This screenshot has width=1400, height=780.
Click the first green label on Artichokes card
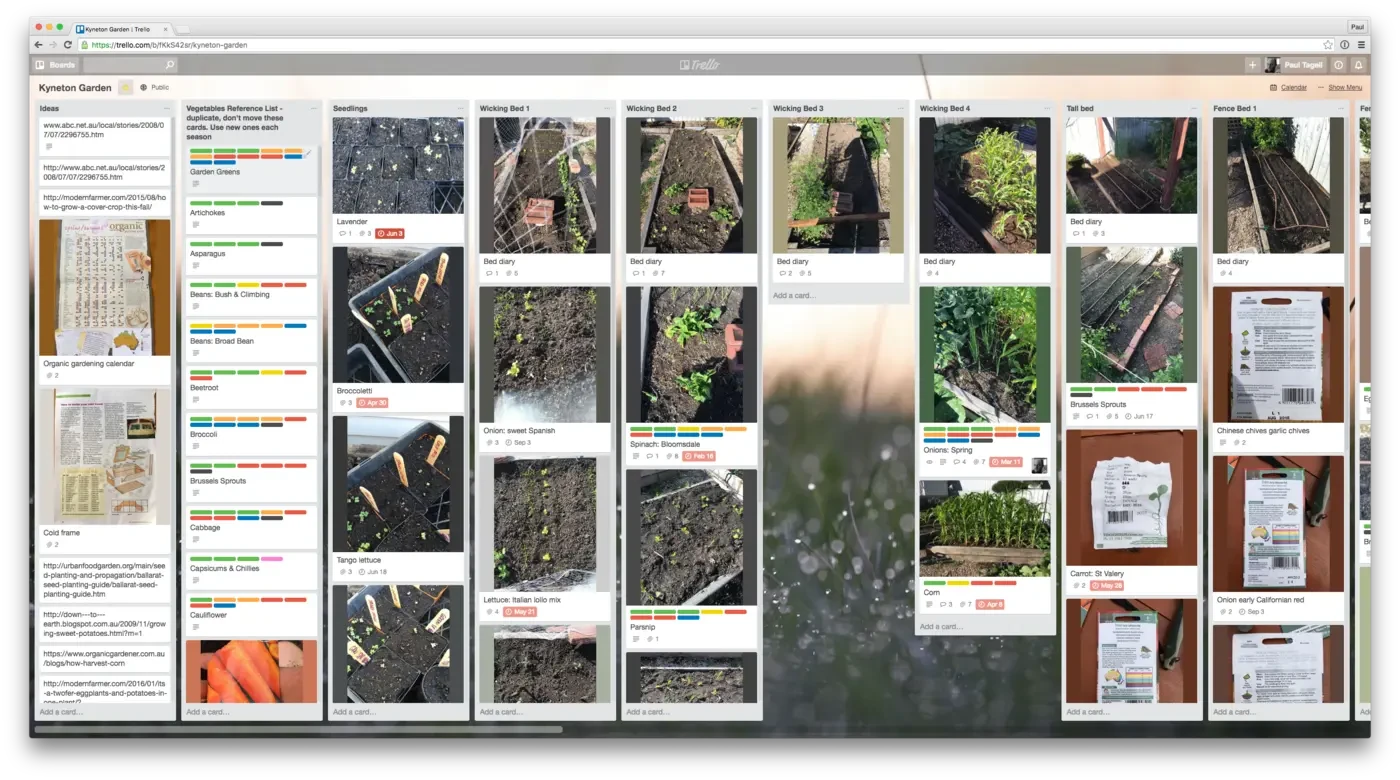[x=201, y=203]
